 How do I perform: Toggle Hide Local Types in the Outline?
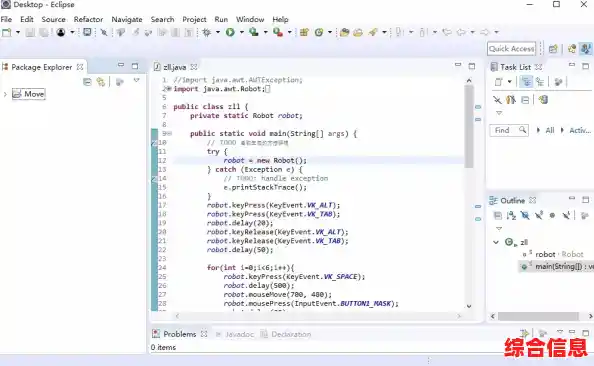[x=566, y=215]
